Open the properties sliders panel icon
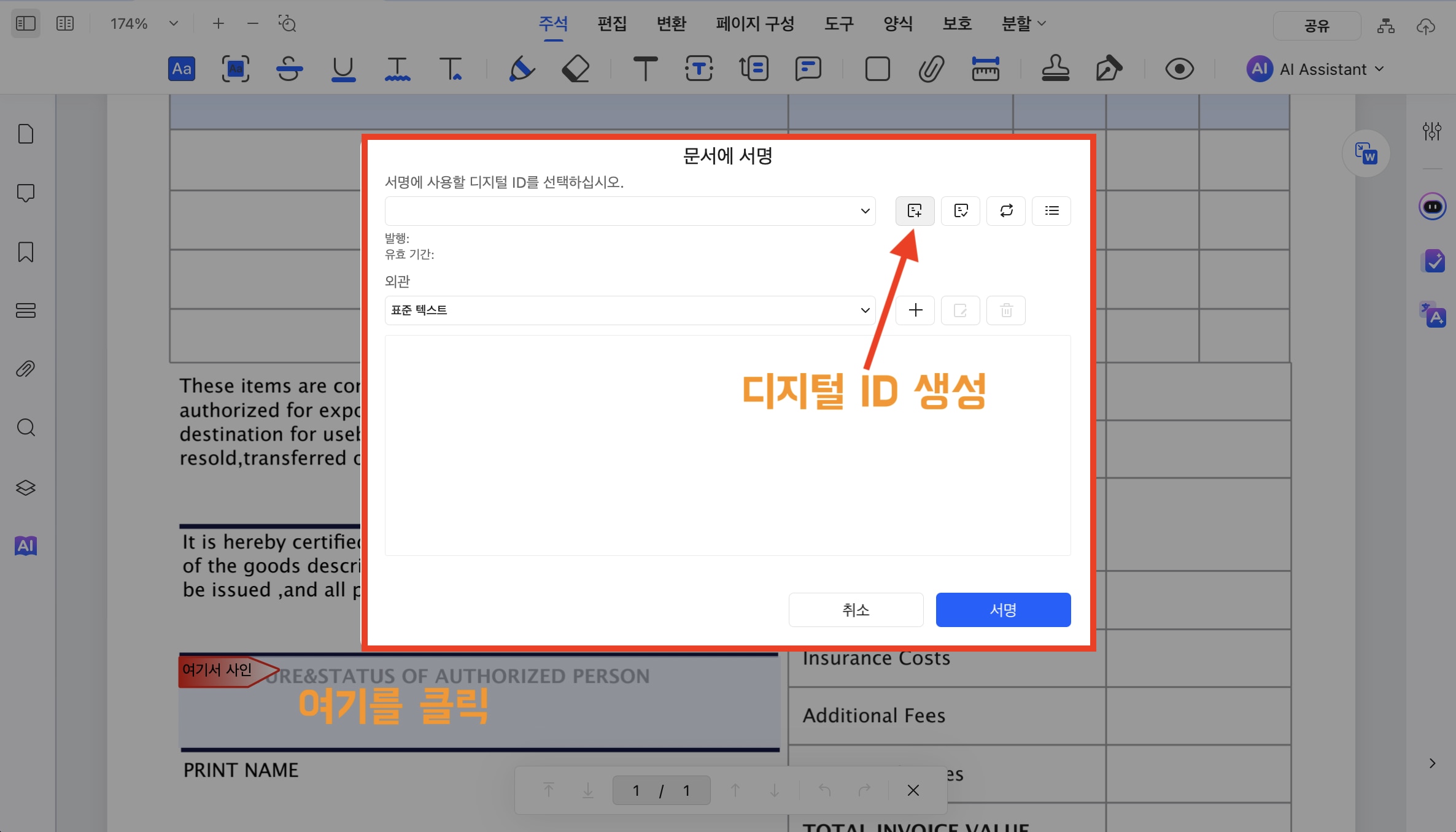The image size is (1456, 832). click(1432, 131)
